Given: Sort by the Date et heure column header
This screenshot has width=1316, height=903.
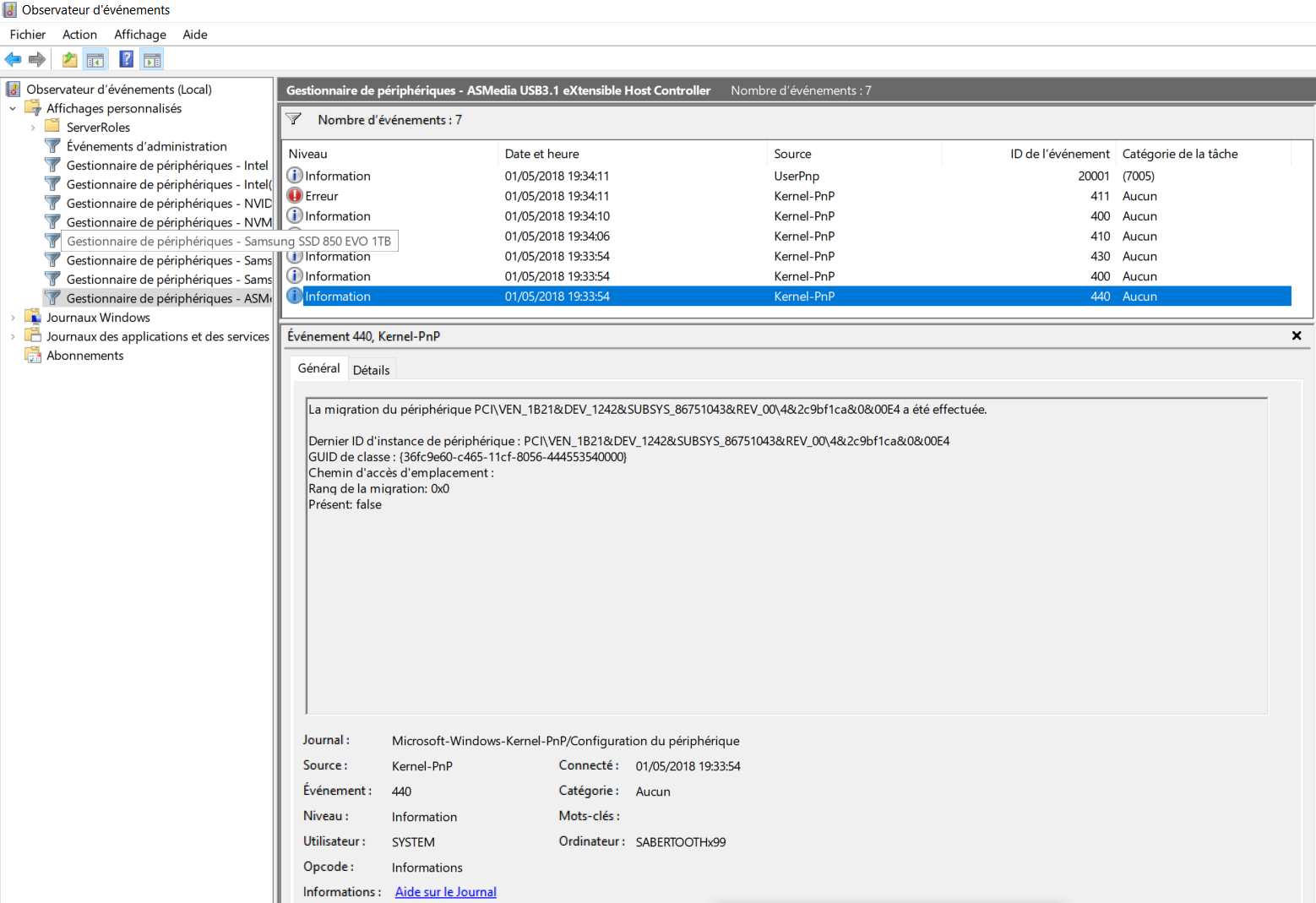Looking at the screenshot, I should tap(633, 154).
